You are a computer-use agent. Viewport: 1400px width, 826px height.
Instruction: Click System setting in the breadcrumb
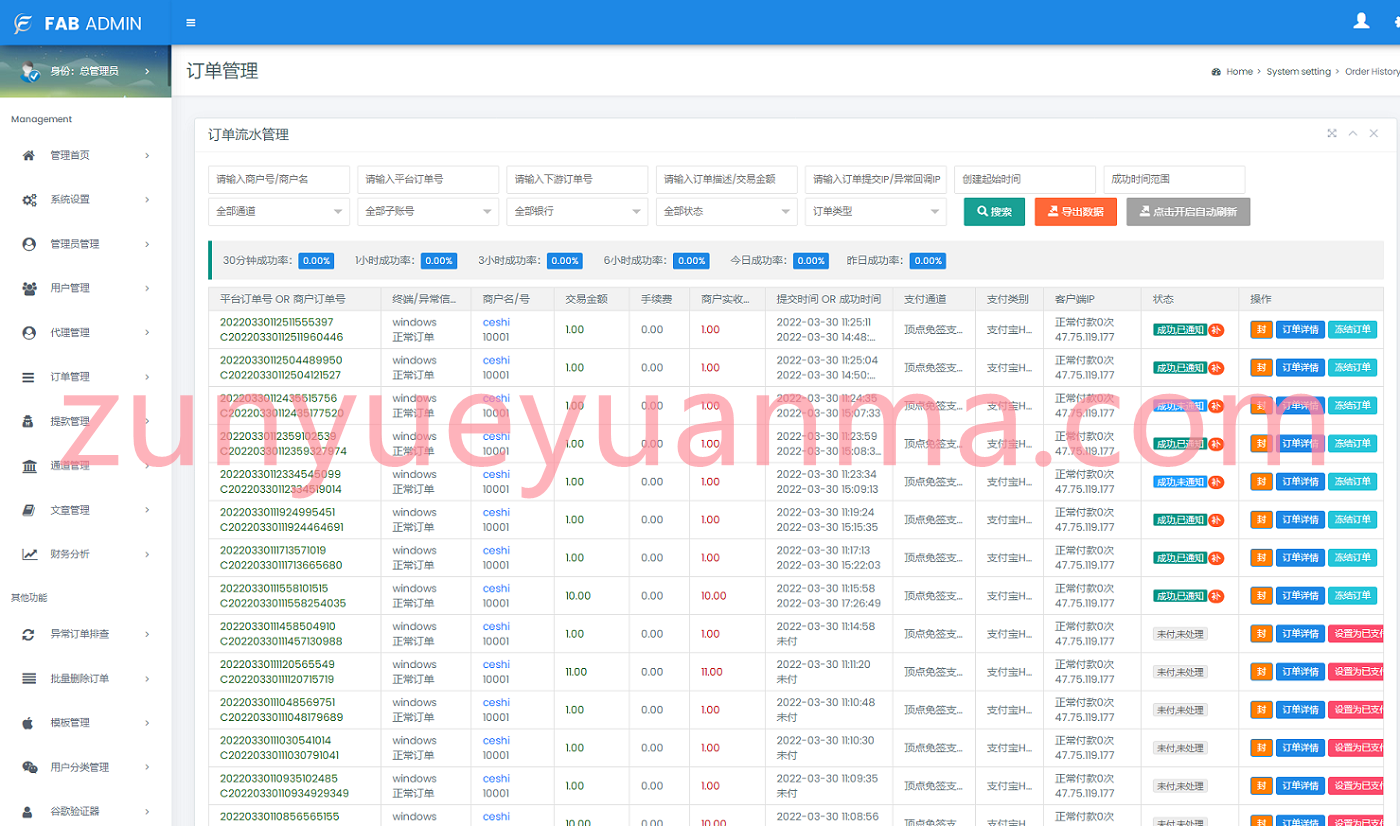click(x=1298, y=72)
